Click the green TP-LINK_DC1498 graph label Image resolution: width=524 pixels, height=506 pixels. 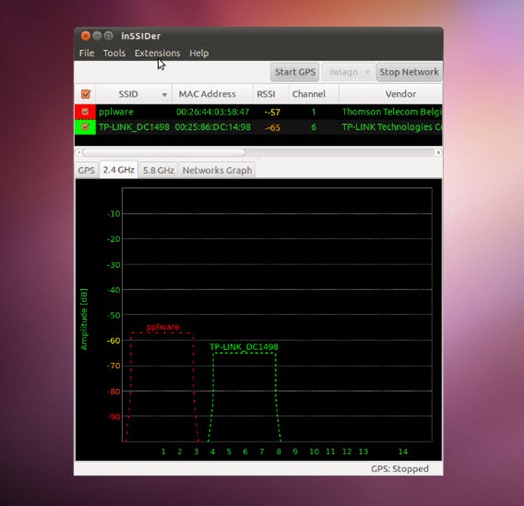(x=244, y=347)
